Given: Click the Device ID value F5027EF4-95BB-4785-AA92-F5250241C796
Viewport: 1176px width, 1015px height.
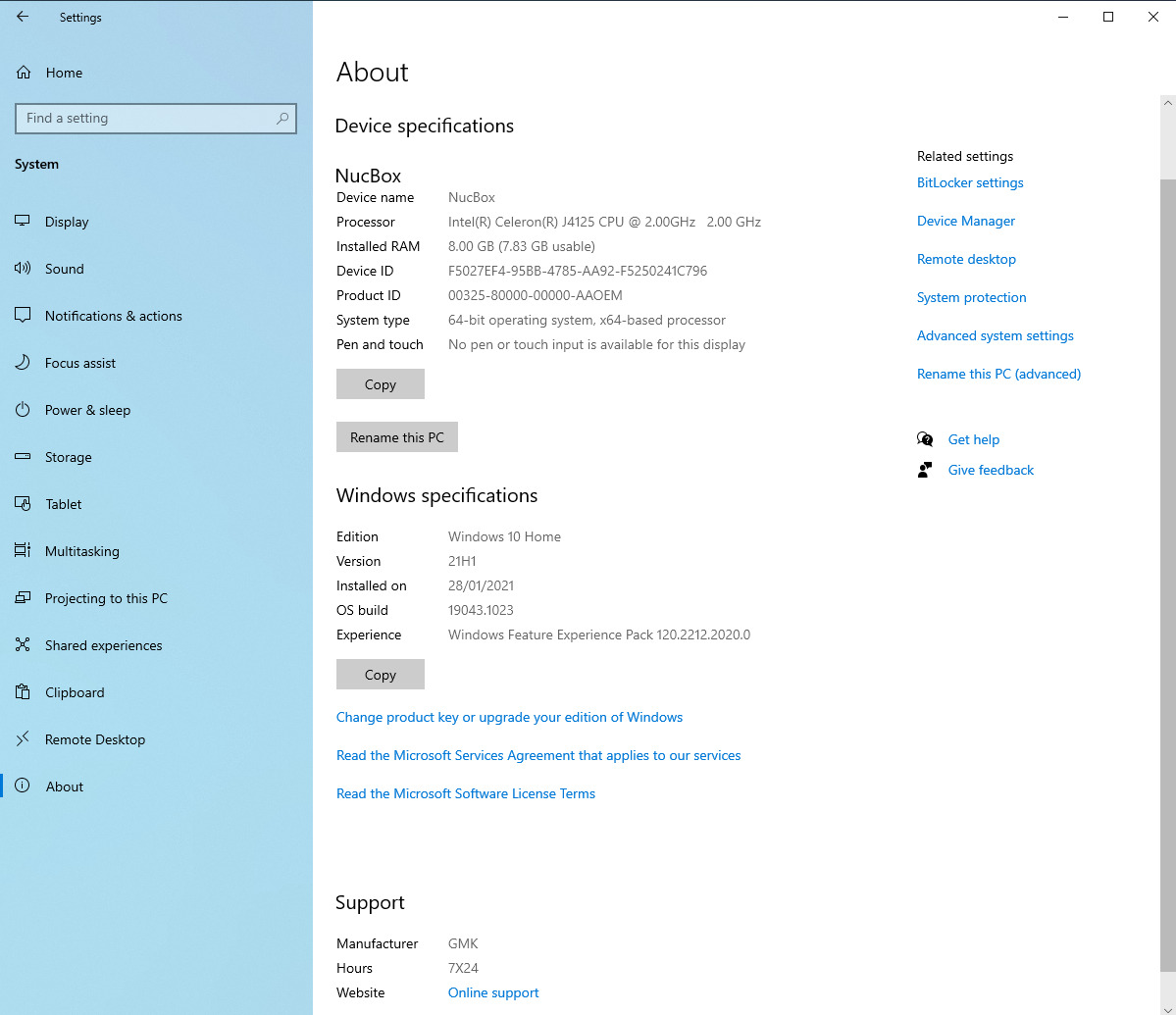Looking at the screenshot, I should [578, 271].
